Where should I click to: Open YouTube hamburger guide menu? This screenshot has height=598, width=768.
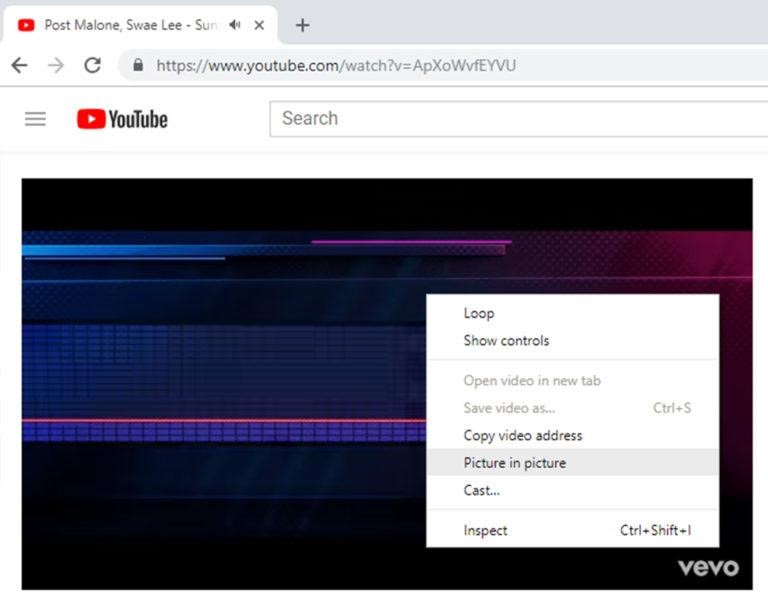35,119
